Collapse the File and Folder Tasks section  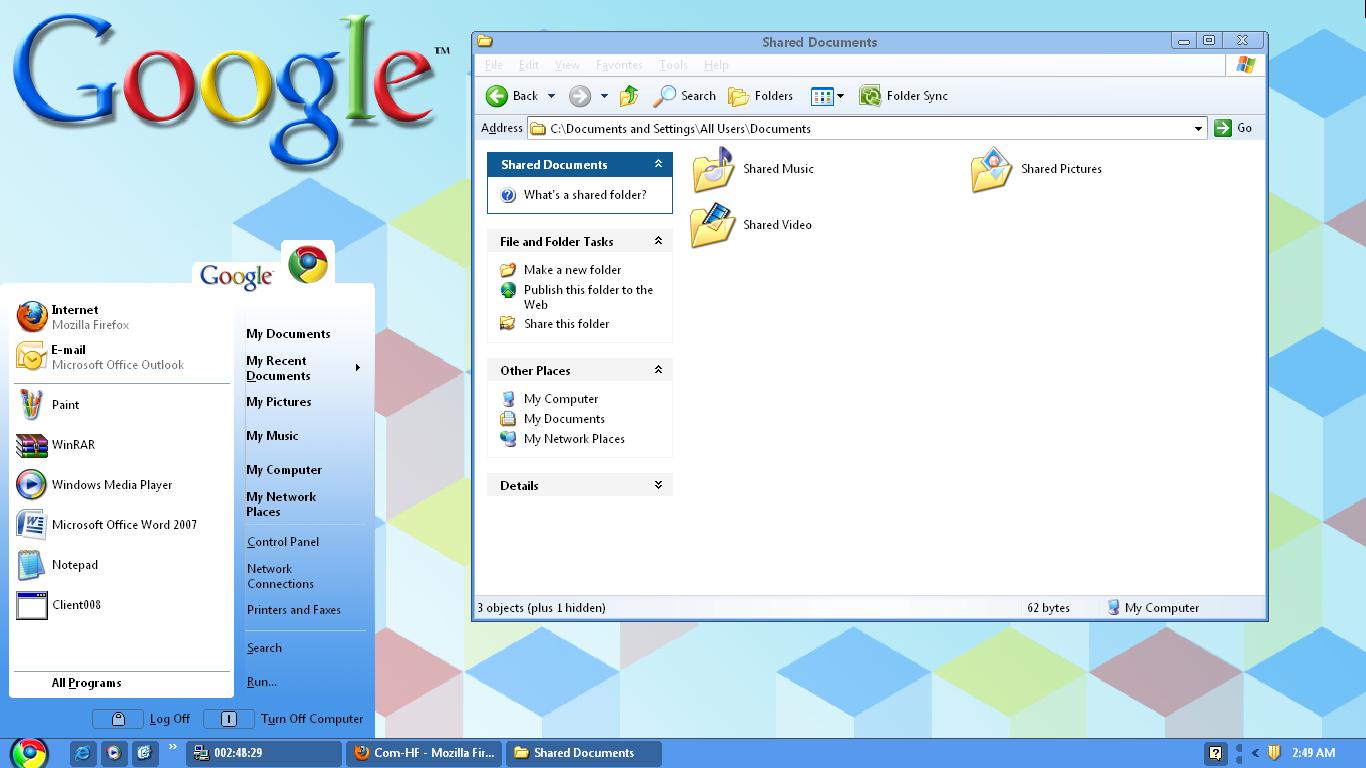tap(658, 241)
